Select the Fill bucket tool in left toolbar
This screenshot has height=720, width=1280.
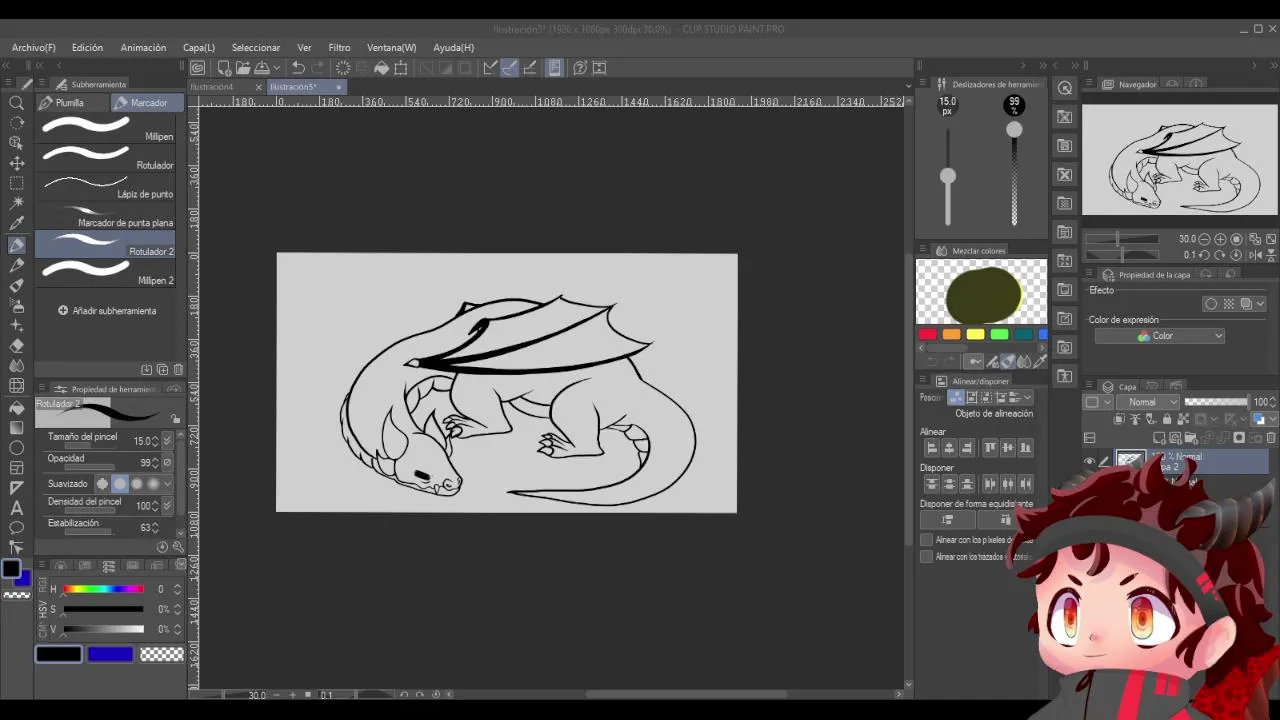(x=17, y=407)
